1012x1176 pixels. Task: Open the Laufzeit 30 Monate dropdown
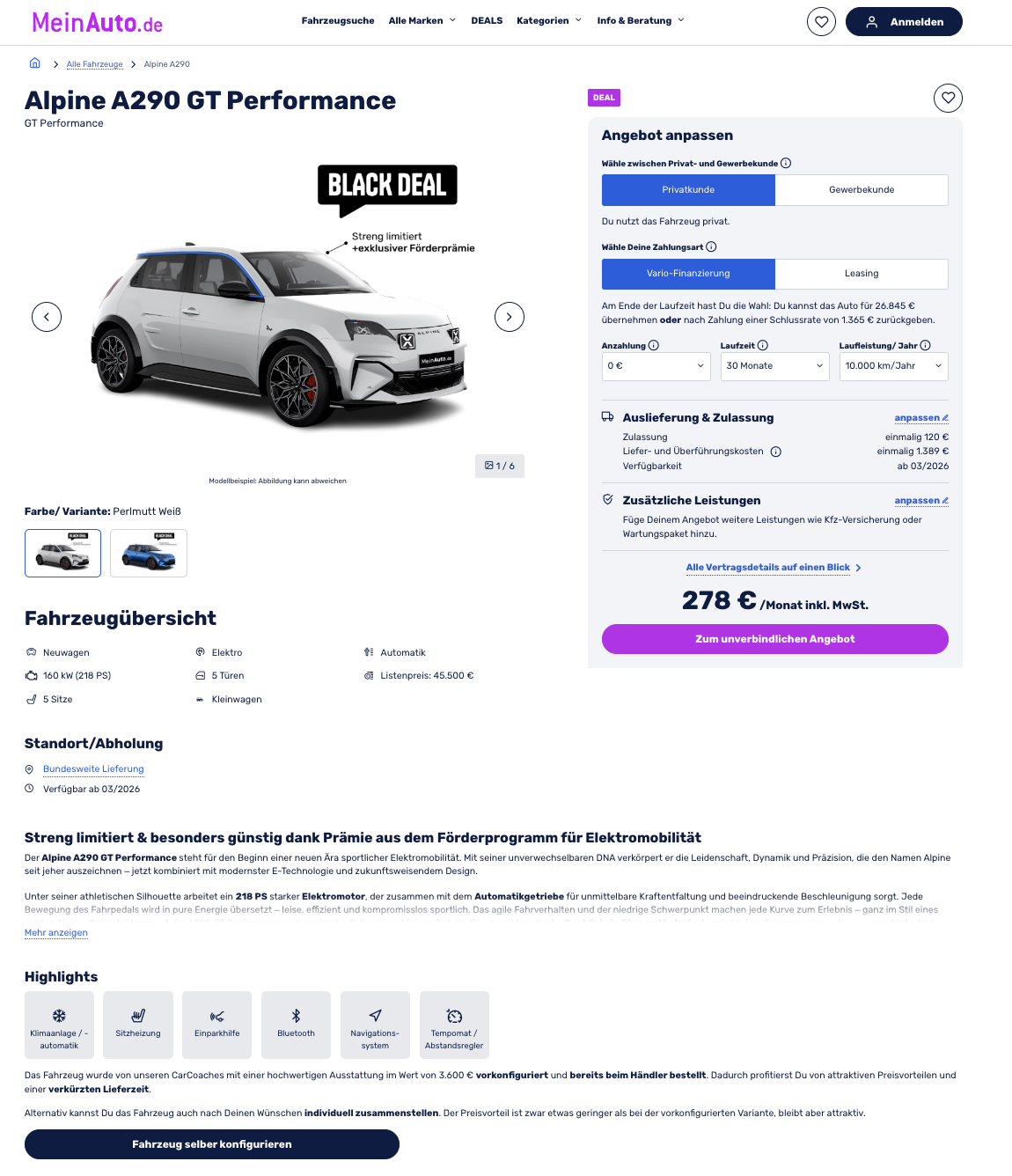[x=775, y=366]
